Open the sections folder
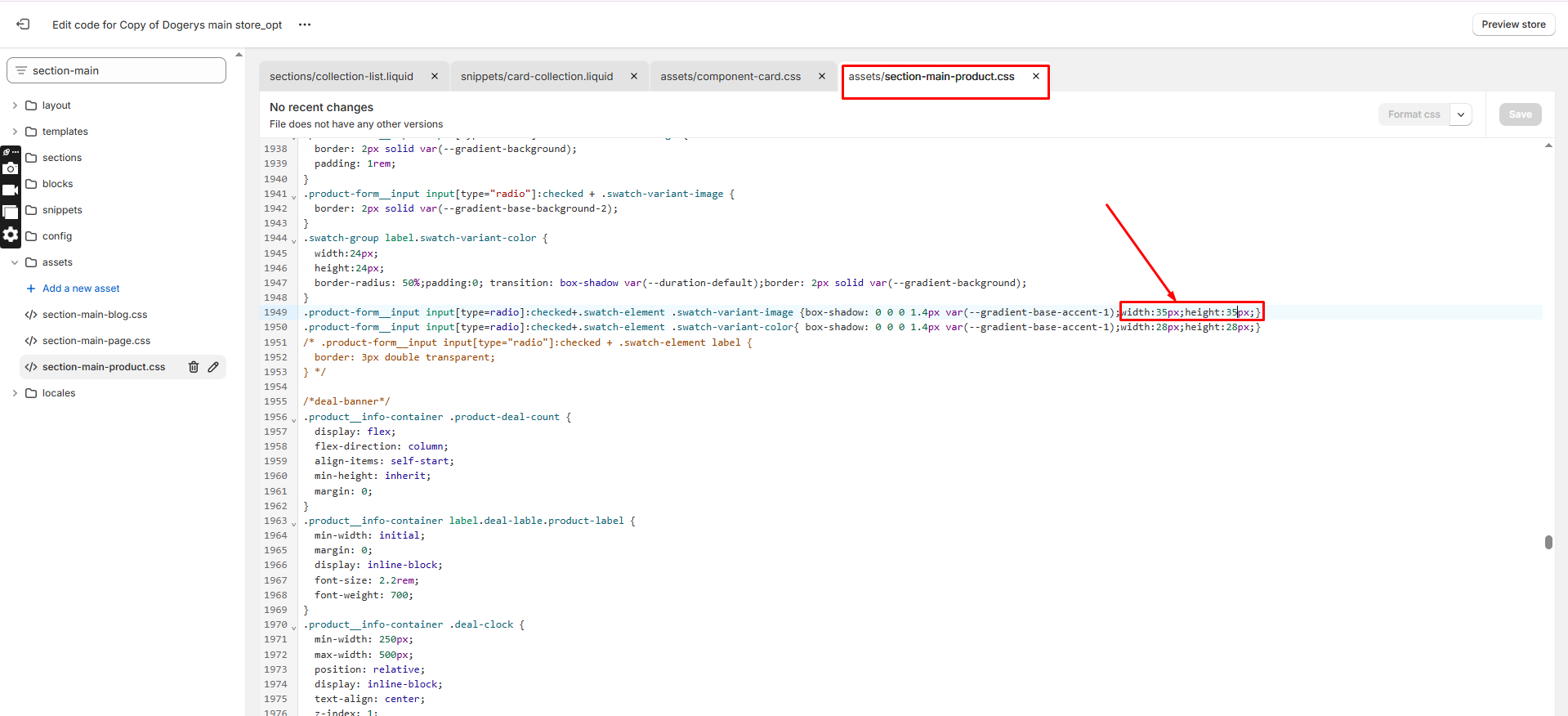Screen dimensions: 1568x716 [62, 158]
